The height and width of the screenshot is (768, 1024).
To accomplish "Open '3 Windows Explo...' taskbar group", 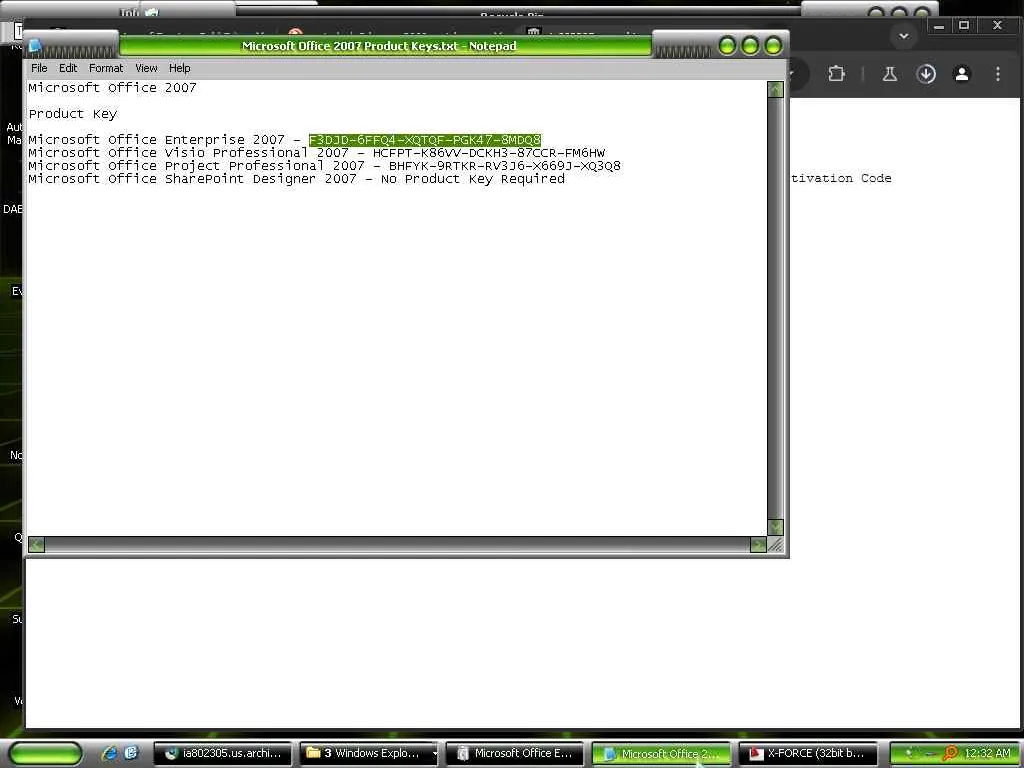I will click(364, 754).
